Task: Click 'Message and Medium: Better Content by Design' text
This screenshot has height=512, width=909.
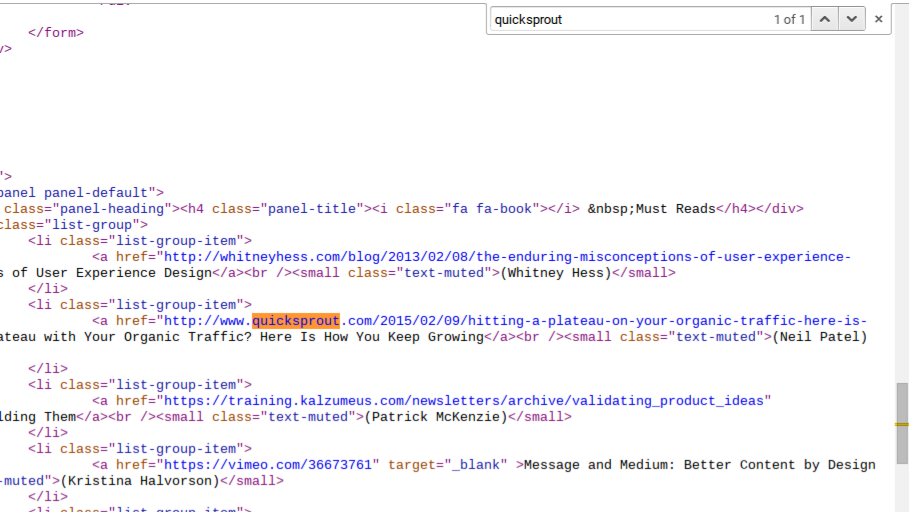Action: pyautogui.click(x=699, y=465)
